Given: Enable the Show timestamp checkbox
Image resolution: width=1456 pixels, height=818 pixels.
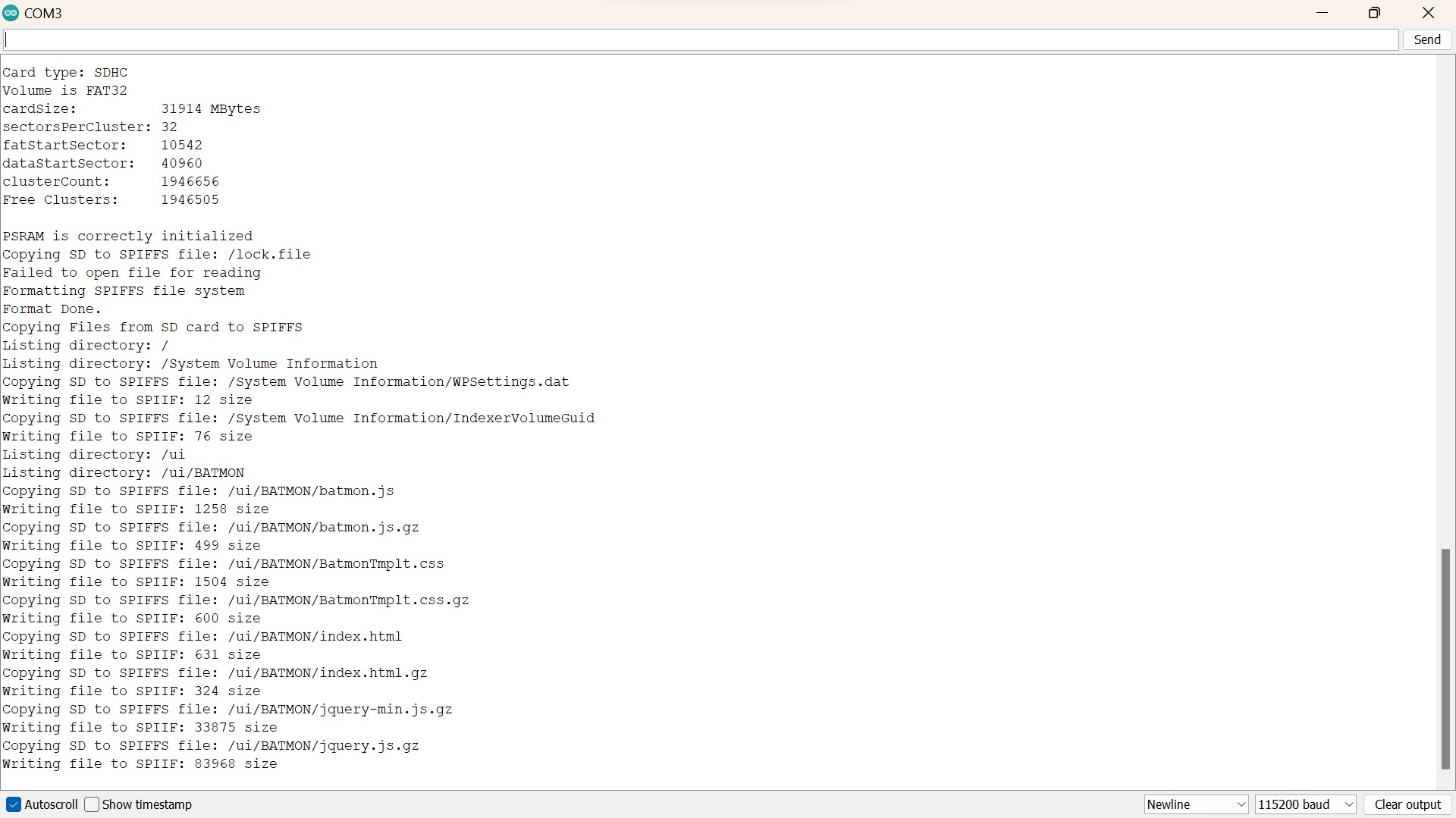Looking at the screenshot, I should coord(92,804).
